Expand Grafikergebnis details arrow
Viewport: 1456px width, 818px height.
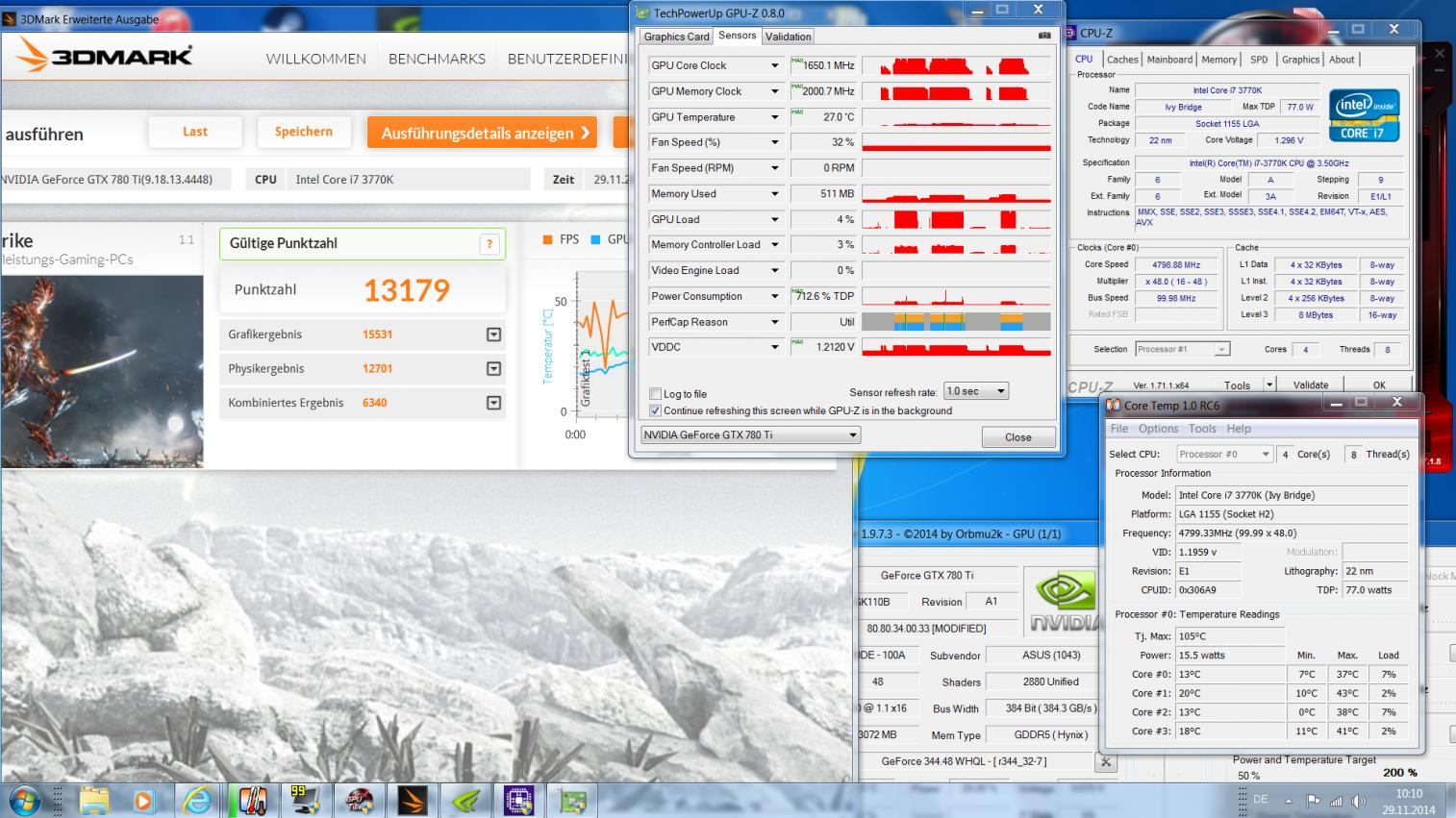pos(493,335)
